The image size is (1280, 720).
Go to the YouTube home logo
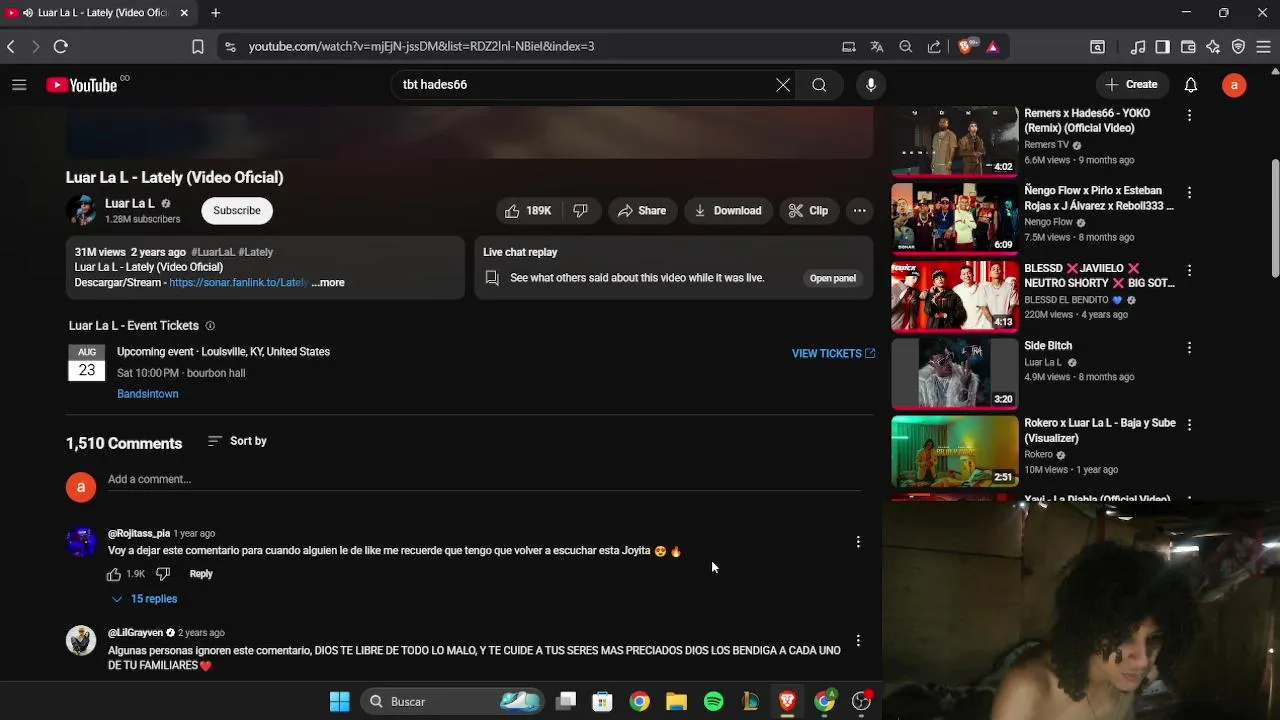[x=82, y=85]
